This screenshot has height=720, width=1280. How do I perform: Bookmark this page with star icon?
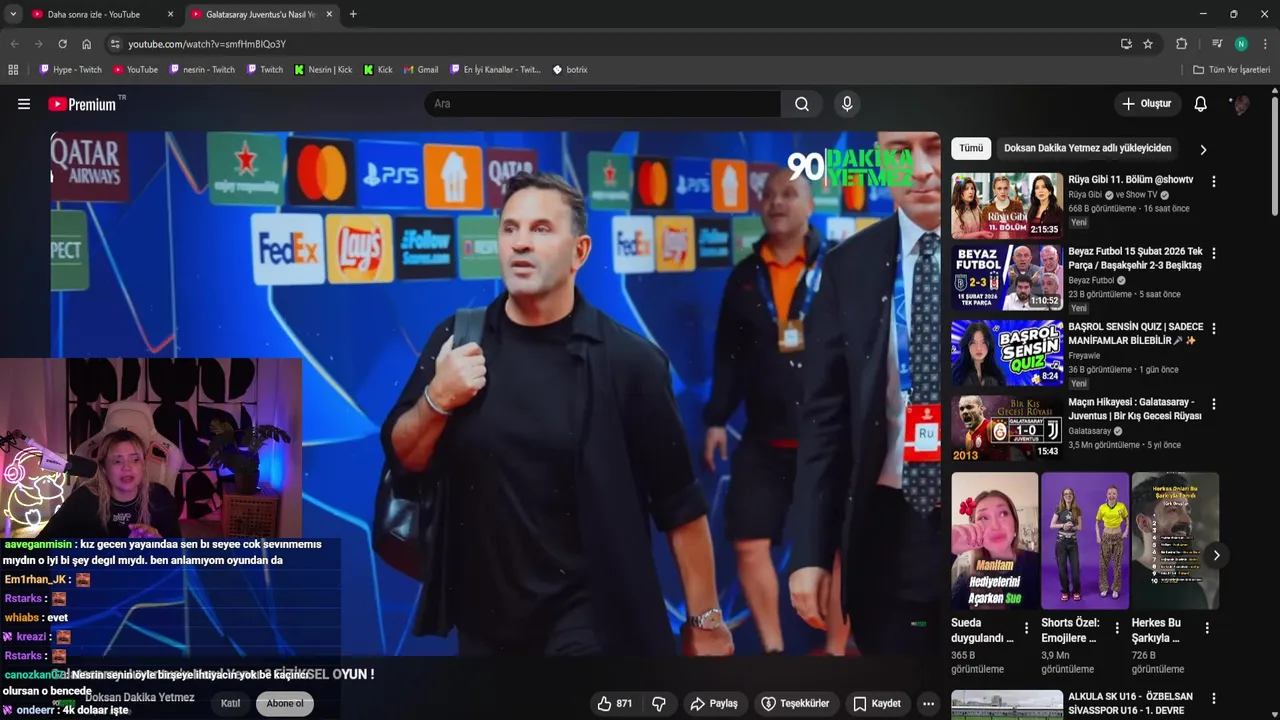pos(1148,44)
